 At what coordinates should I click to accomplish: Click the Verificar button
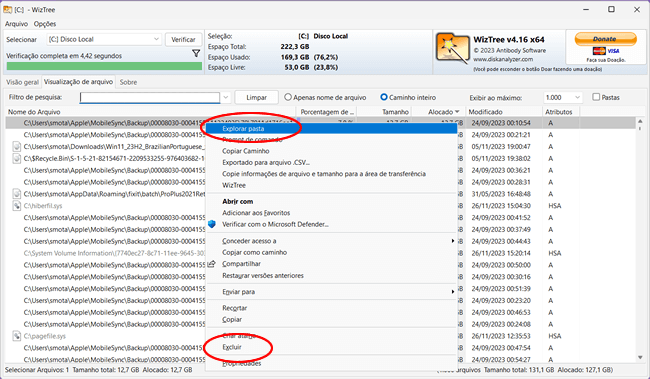tap(183, 39)
